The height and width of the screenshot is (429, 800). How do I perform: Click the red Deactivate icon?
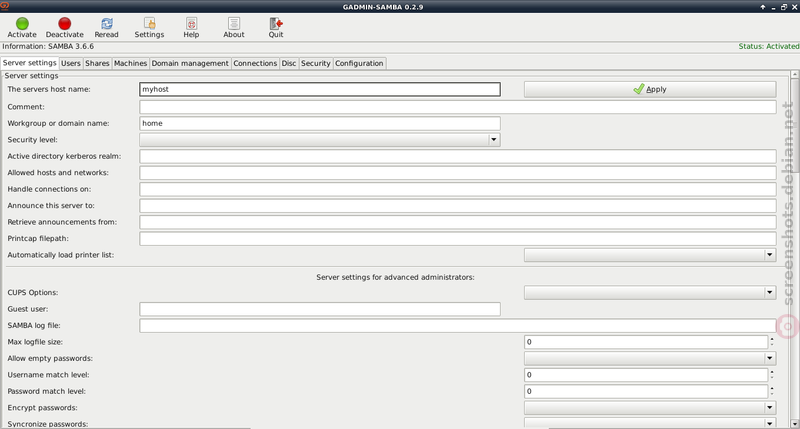pos(64,23)
